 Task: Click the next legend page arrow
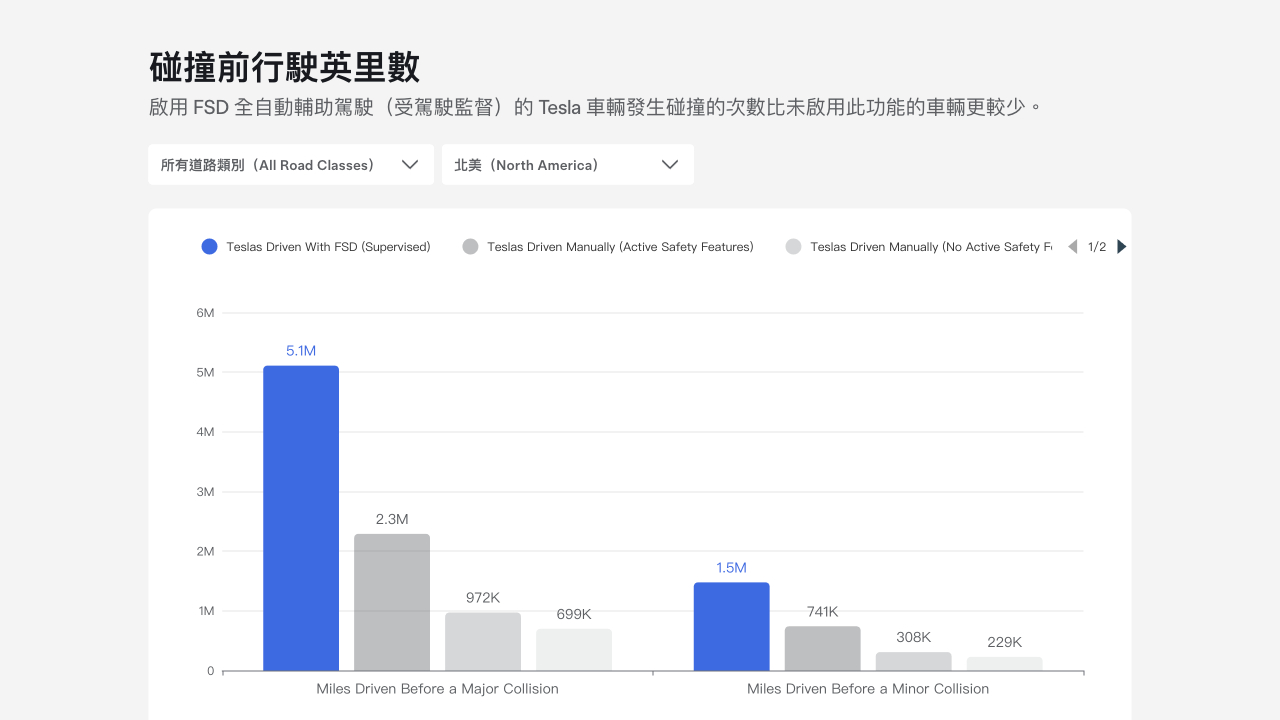pos(1121,247)
